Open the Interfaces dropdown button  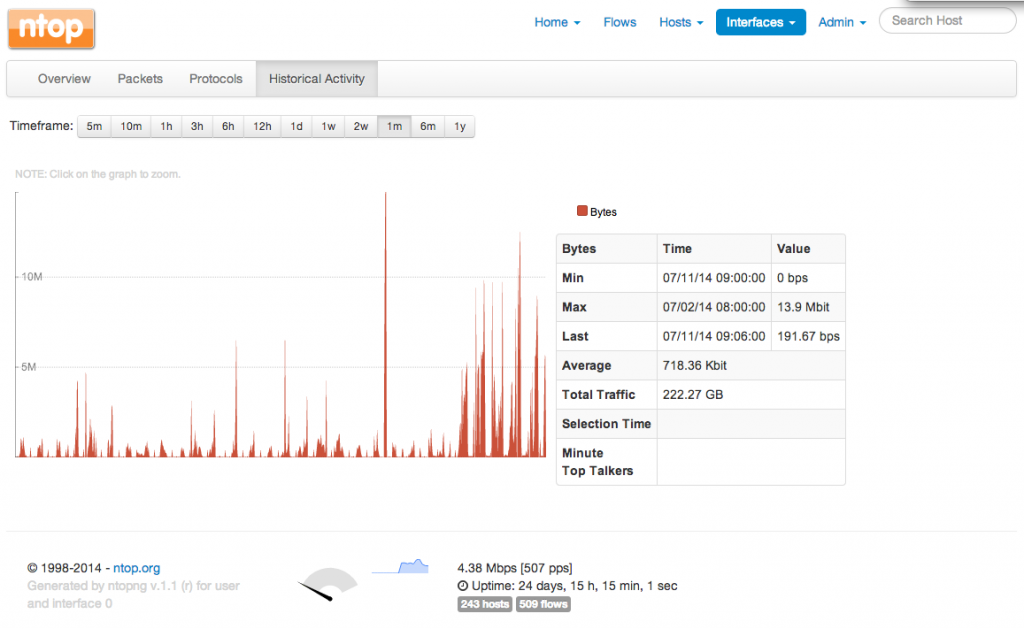(761, 22)
